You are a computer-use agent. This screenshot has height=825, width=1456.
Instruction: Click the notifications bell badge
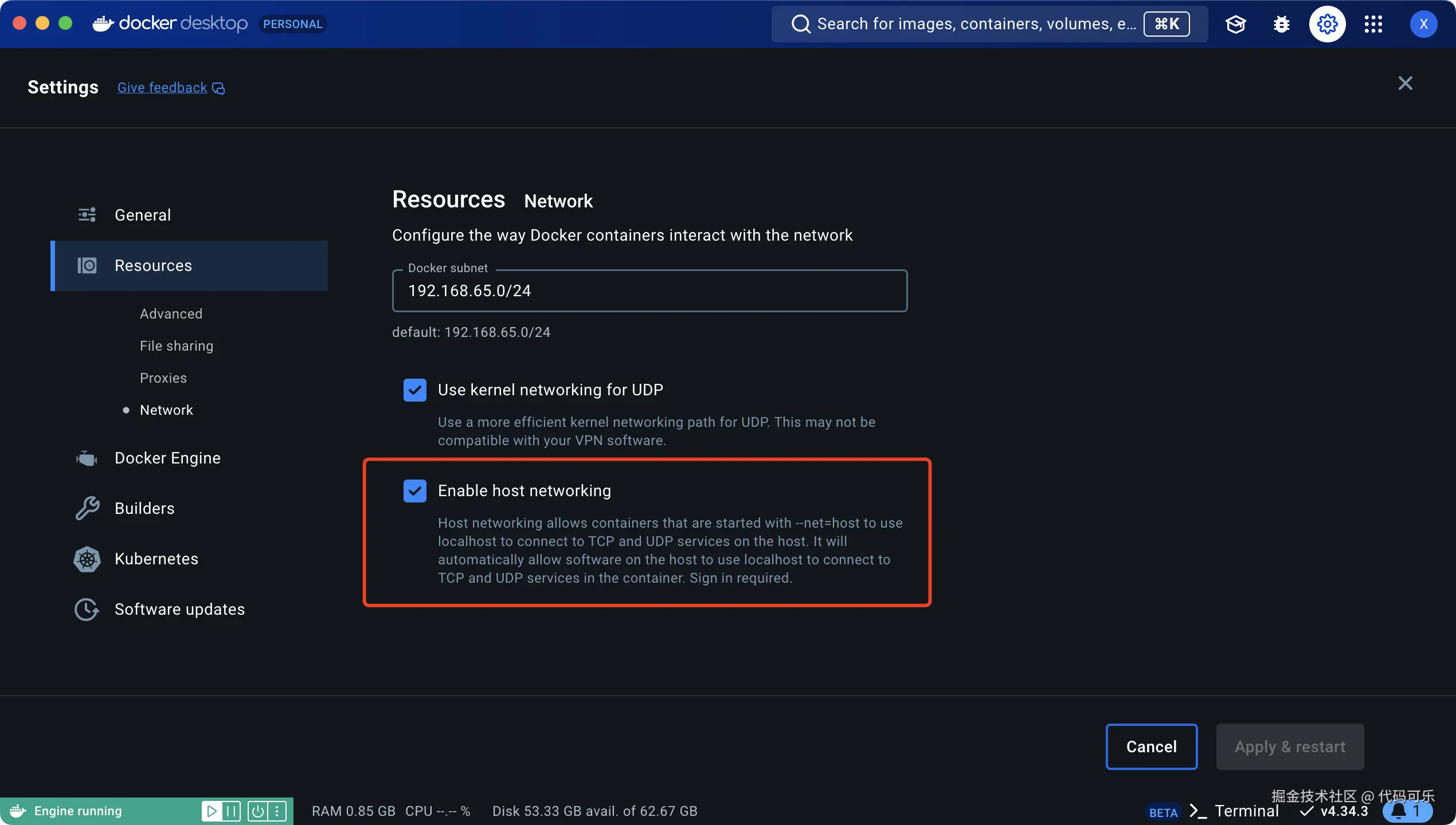pos(1406,811)
